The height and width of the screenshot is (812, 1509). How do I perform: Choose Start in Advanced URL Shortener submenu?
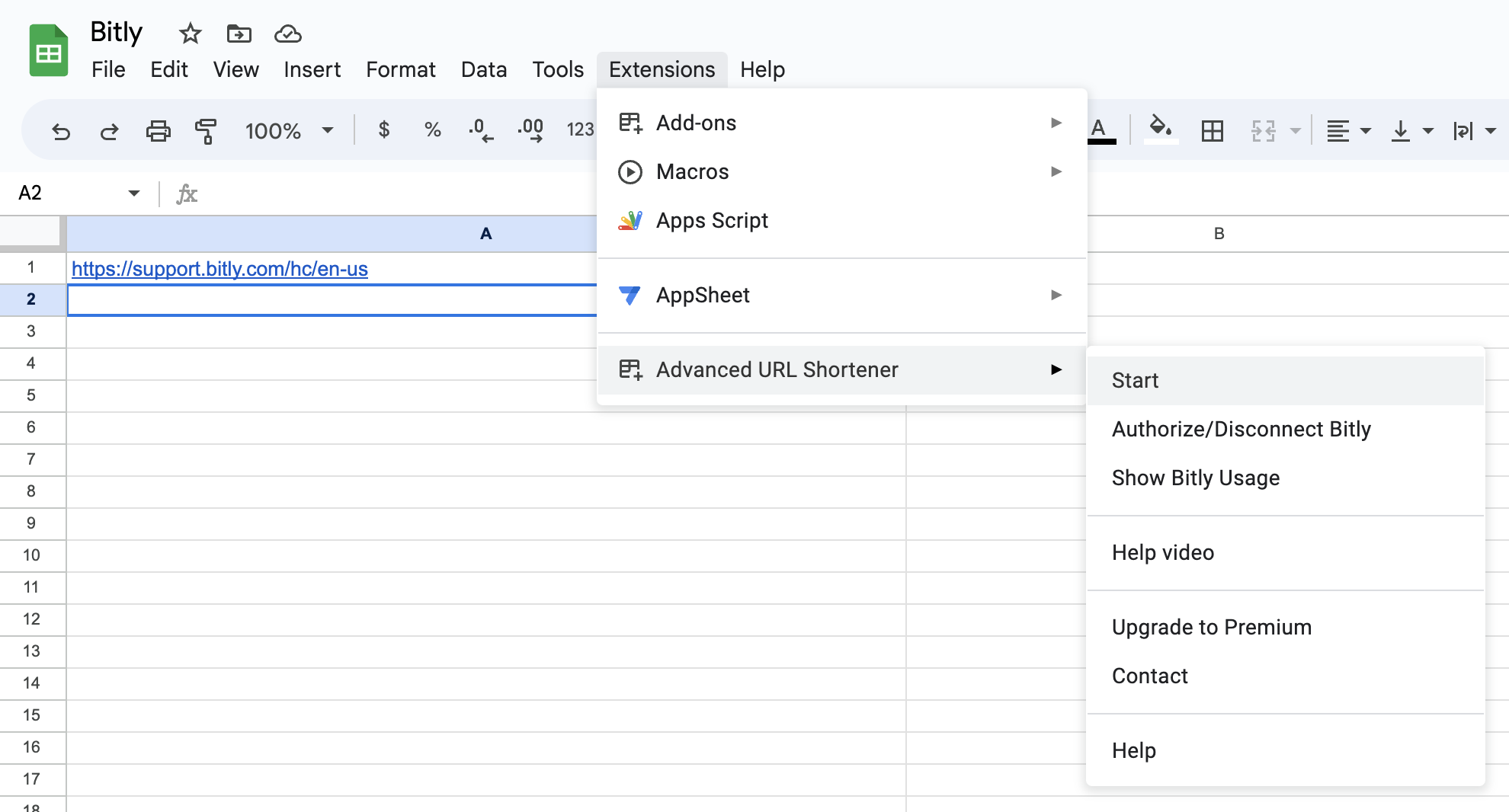[x=1135, y=380]
